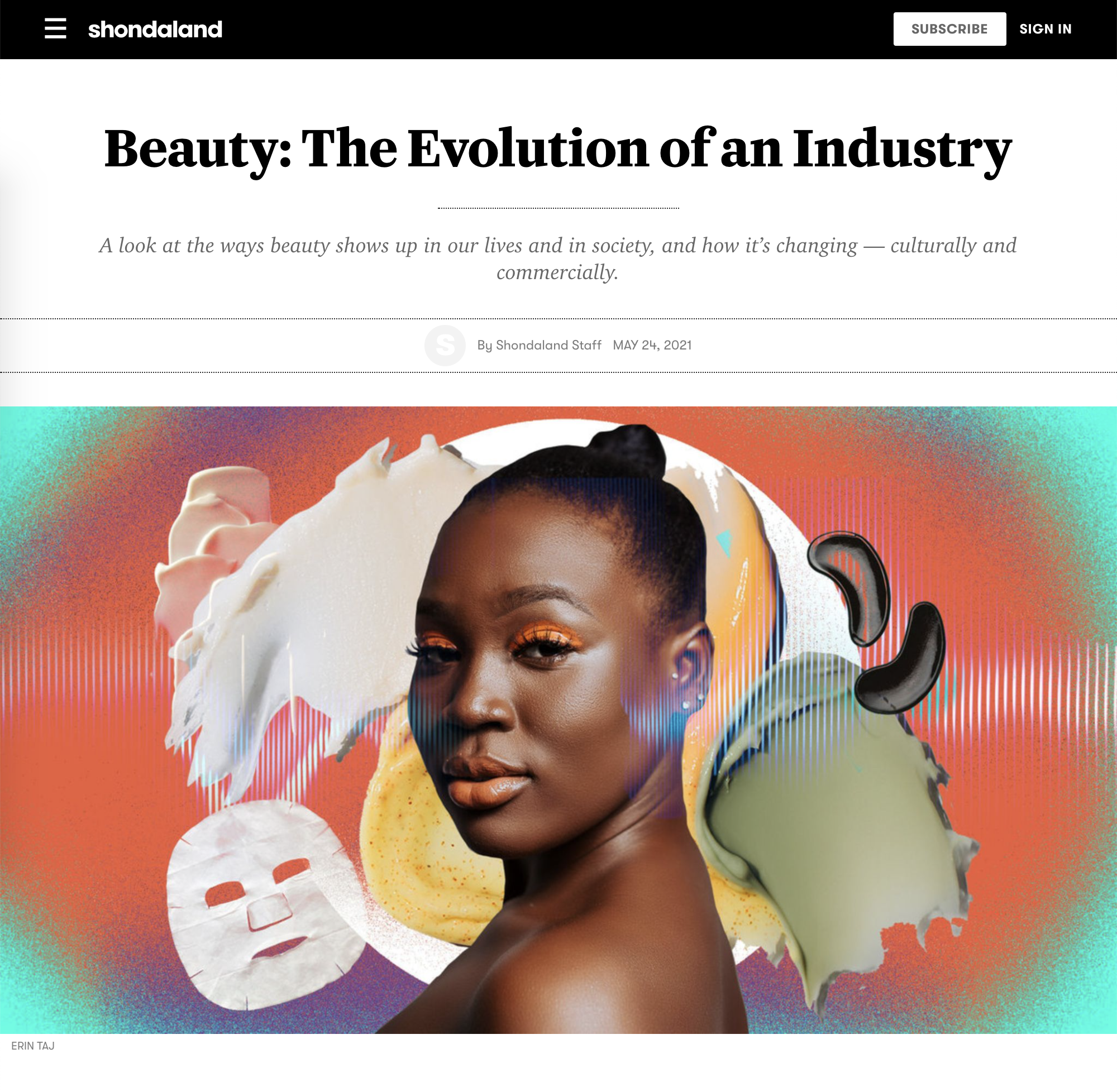Click the gray S author avatar

(x=445, y=345)
